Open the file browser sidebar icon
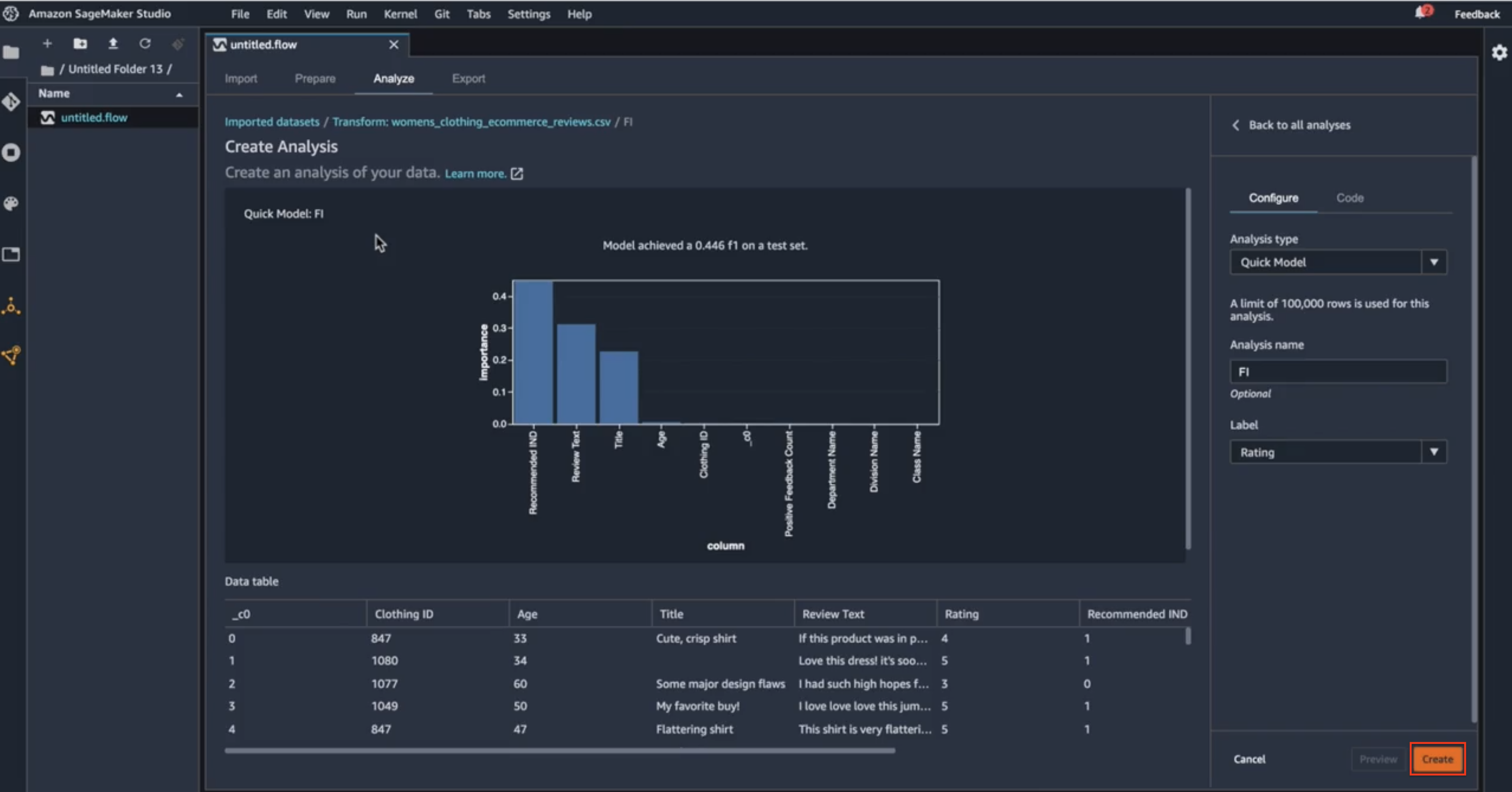Viewport: 1512px width, 792px height. [x=11, y=52]
